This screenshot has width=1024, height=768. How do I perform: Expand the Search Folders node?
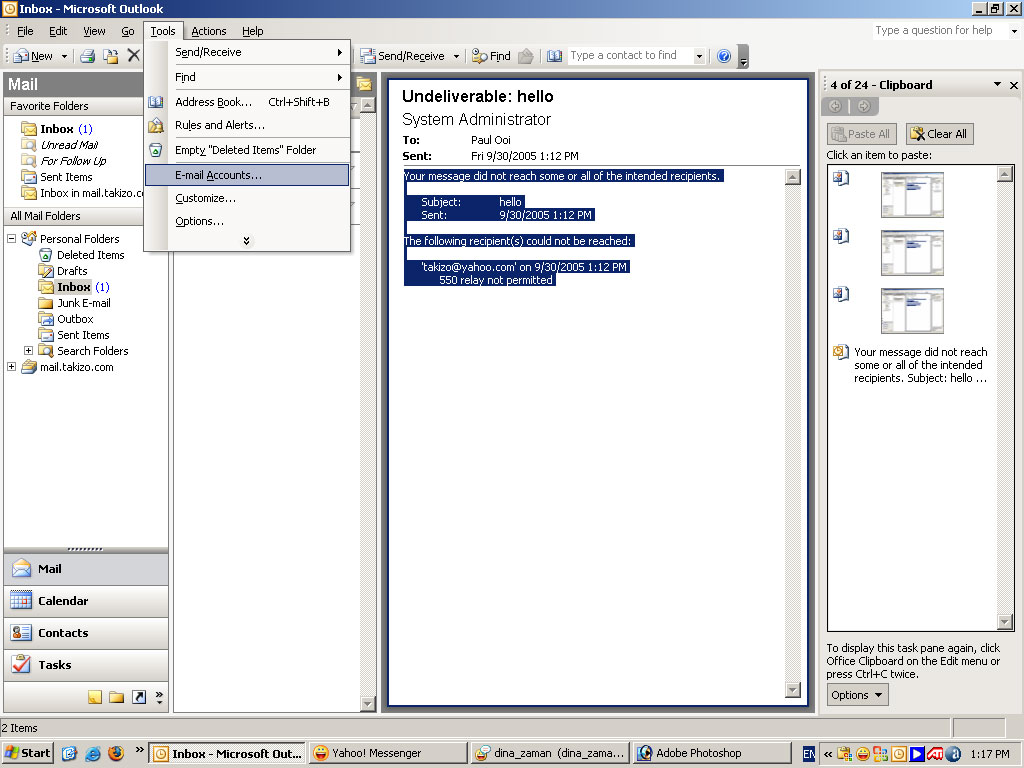point(28,351)
